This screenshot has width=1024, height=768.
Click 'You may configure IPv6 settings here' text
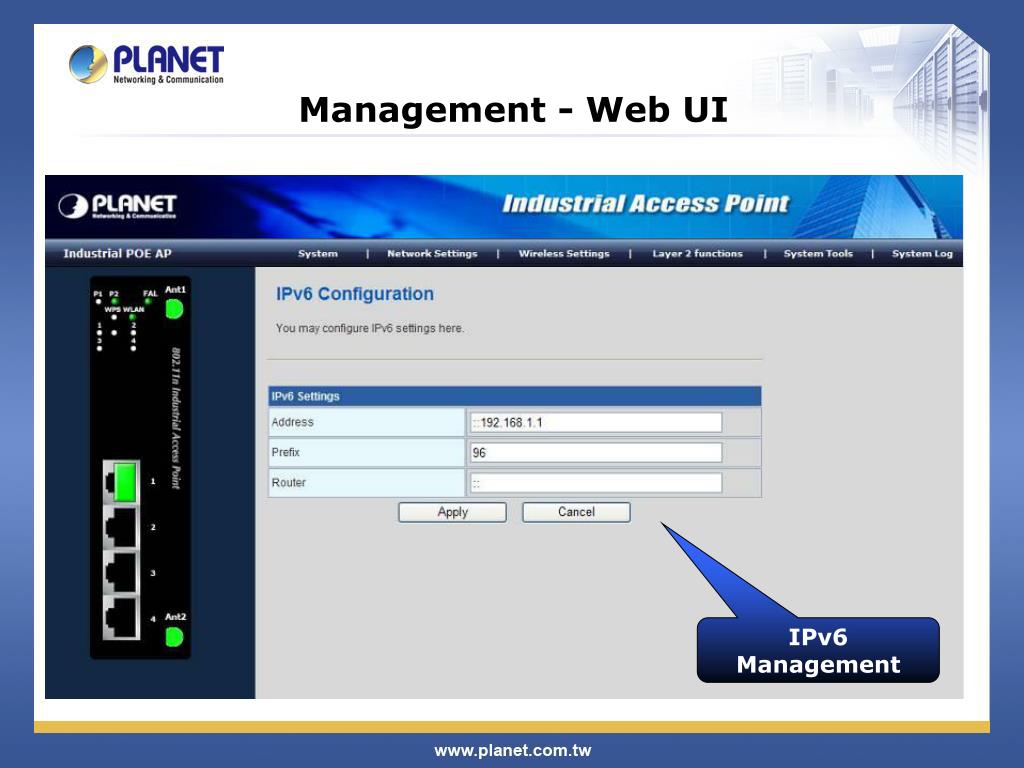(370, 328)
